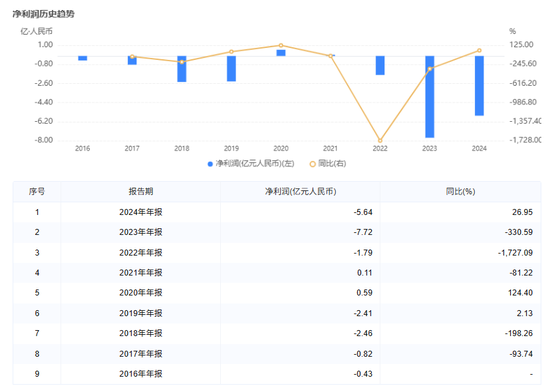This screenshot has width=550, height=392.
Task: Toggle the 同比(右) legend item
Action: tap(328, 164)
